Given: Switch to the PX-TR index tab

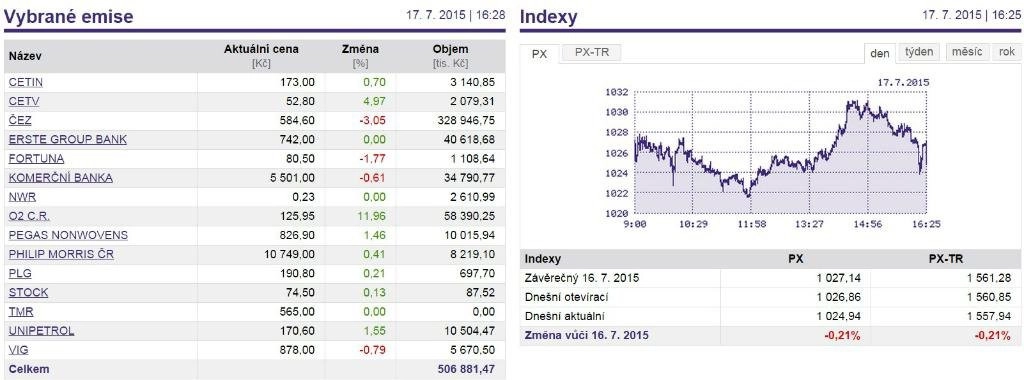Looking at the screenshot, I should pyautogui.click(x=592, y=53).
